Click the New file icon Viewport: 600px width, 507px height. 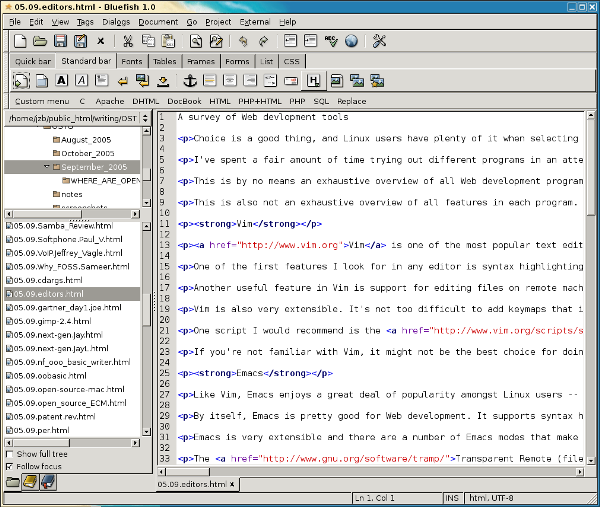click(x=20, y=41)
